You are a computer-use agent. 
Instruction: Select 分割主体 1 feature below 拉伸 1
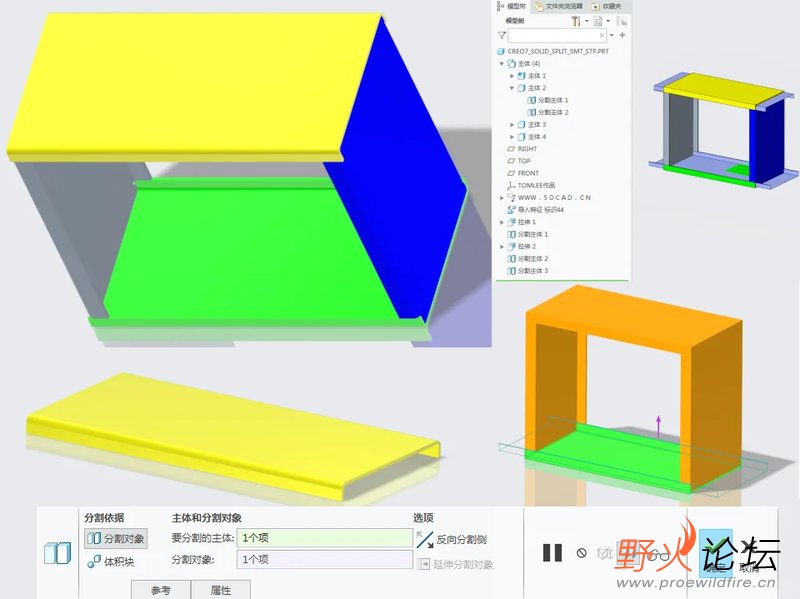point(528,234)
